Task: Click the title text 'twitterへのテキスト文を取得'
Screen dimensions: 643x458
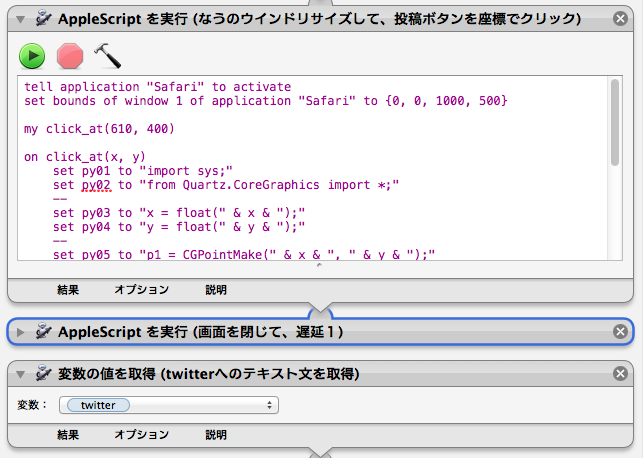Action: click(x=260, y=374)
